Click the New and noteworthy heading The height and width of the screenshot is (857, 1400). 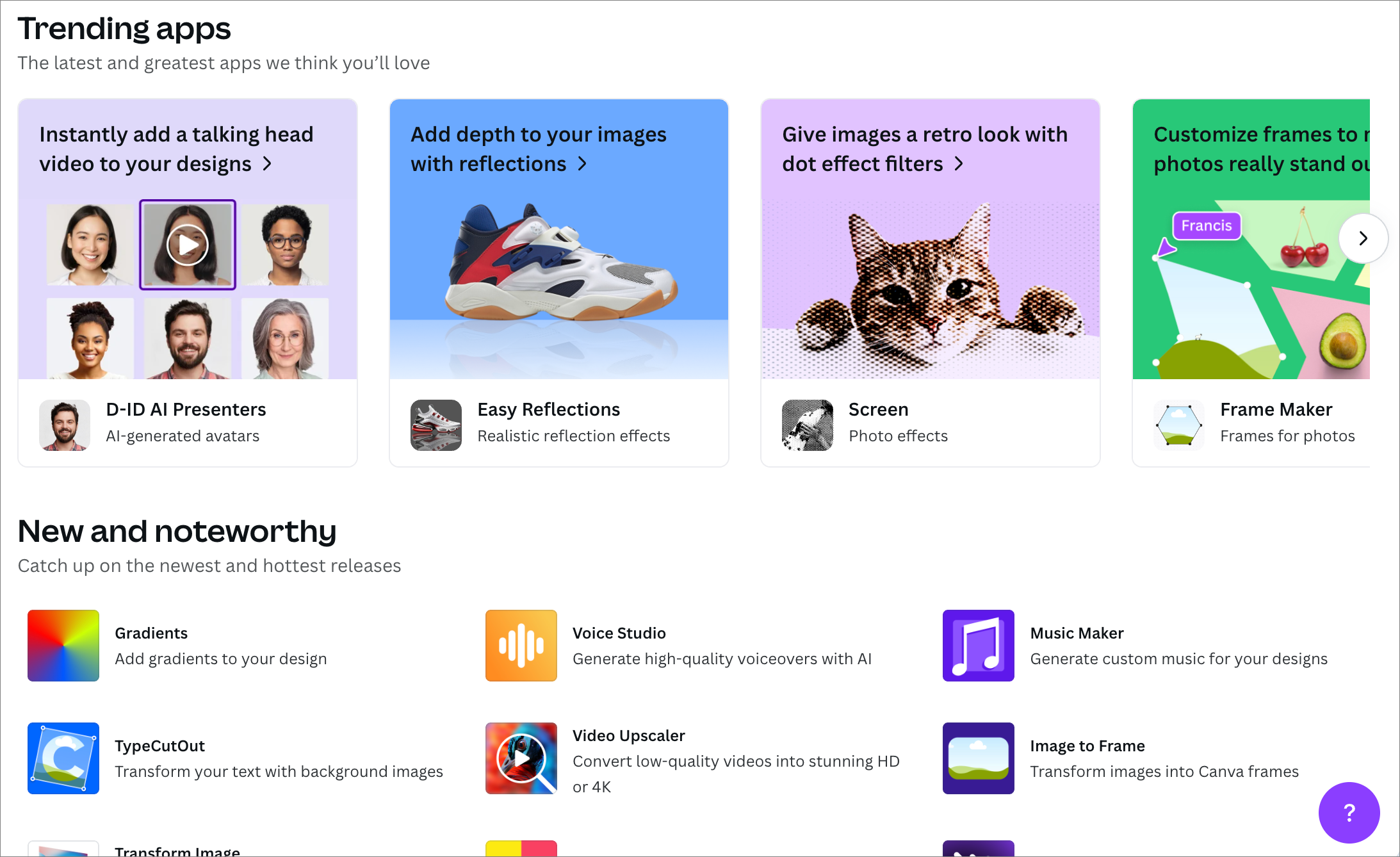click(x=177, y=532)
